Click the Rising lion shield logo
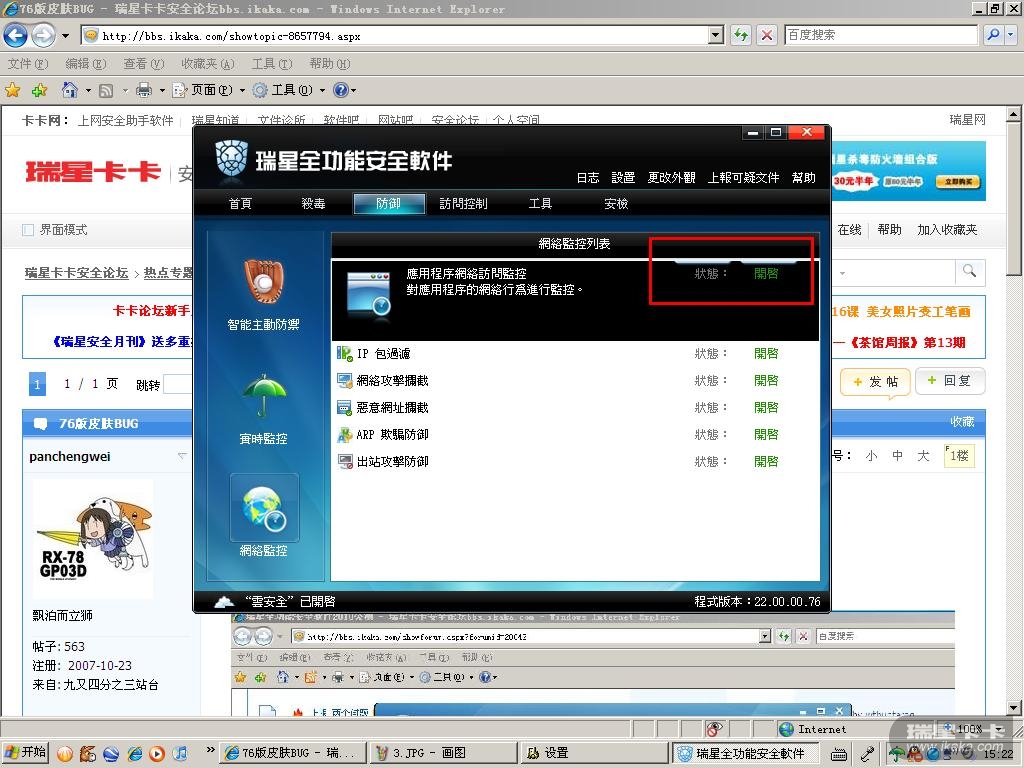This screenshot has height=768, width=1024. point(231,158)
